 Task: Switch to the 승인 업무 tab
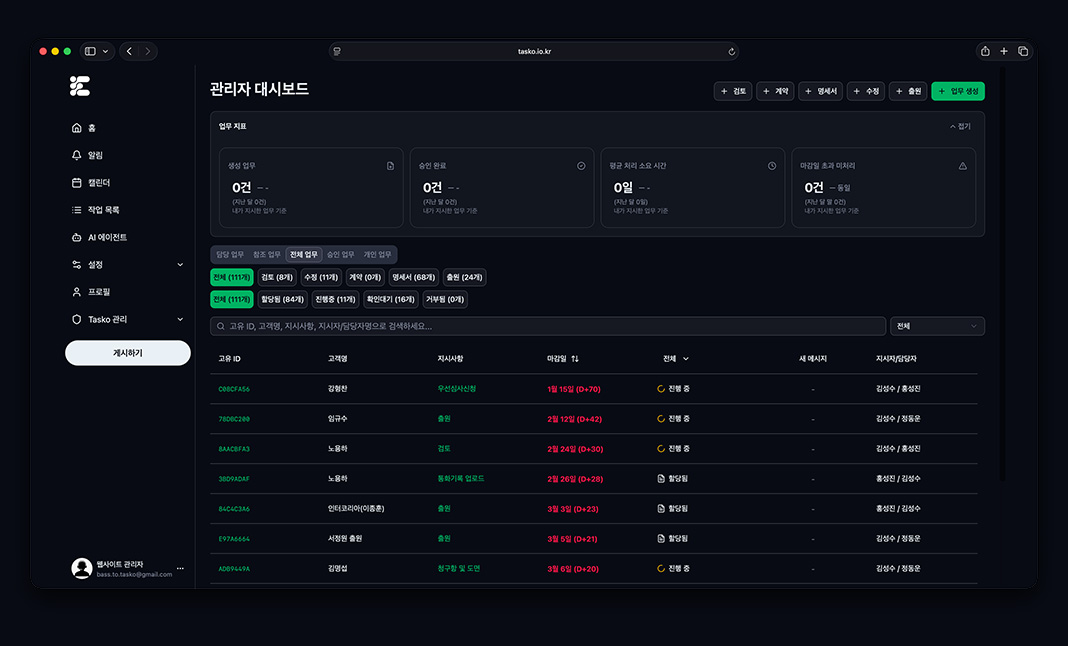click(341, 254)
